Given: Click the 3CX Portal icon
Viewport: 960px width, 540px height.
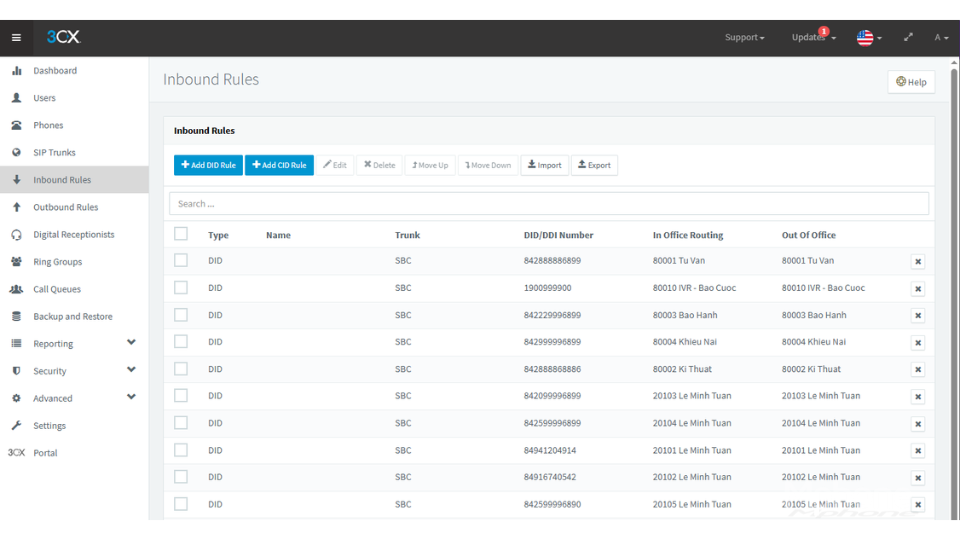Looking at the screenshot, I should (x=17, y=453).
